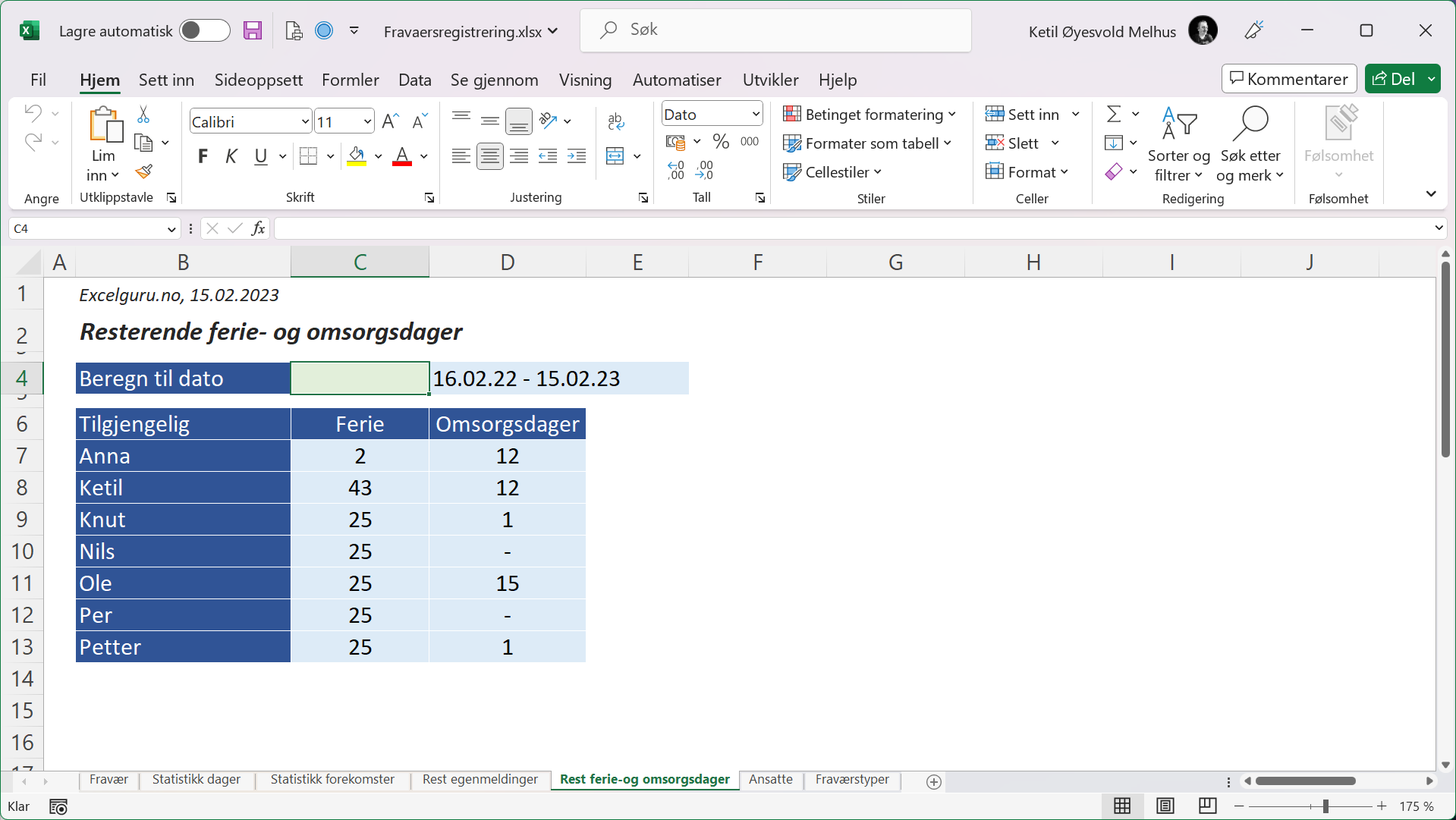Screen dimensions: 1456x820
Task: Click the decrease indent icon
Action: click(548, 156)
